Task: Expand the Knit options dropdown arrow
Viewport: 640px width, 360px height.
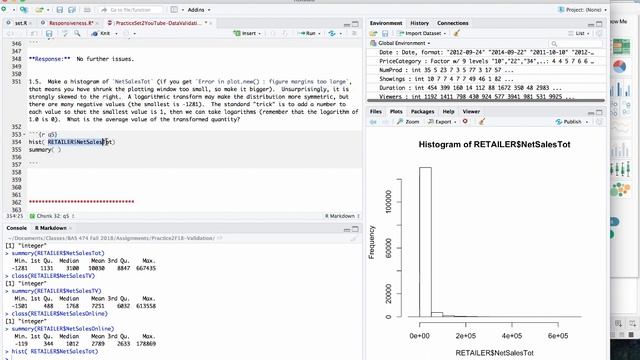Action: click(116, 33)
